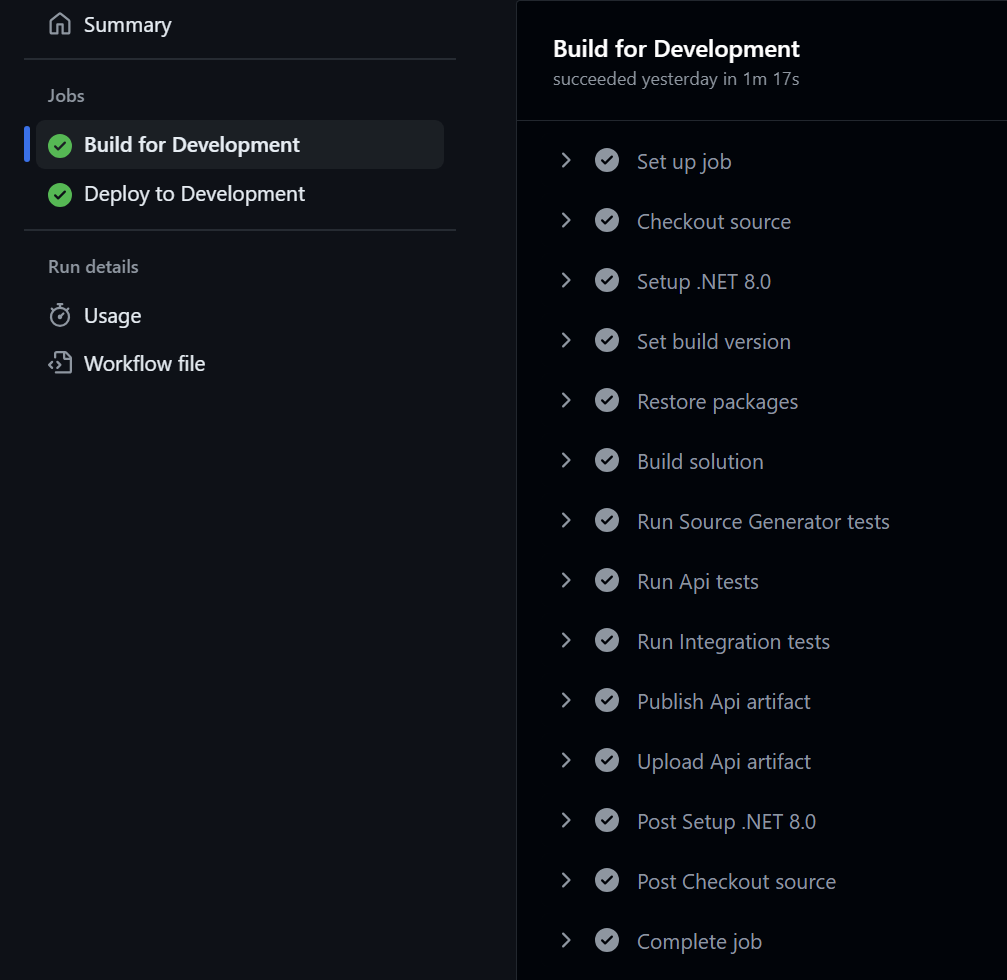Expand the Run Integration tests step
The width and height of the screenshot is (1007, 980).
point(566,640)
